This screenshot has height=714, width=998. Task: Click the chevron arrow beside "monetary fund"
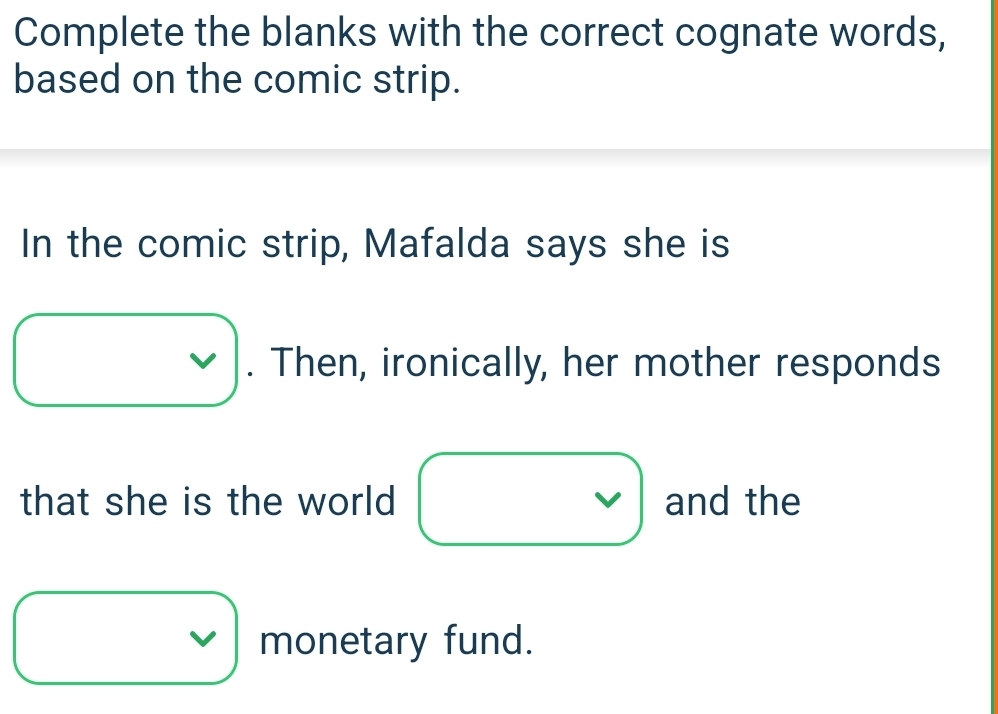(205, 638)
